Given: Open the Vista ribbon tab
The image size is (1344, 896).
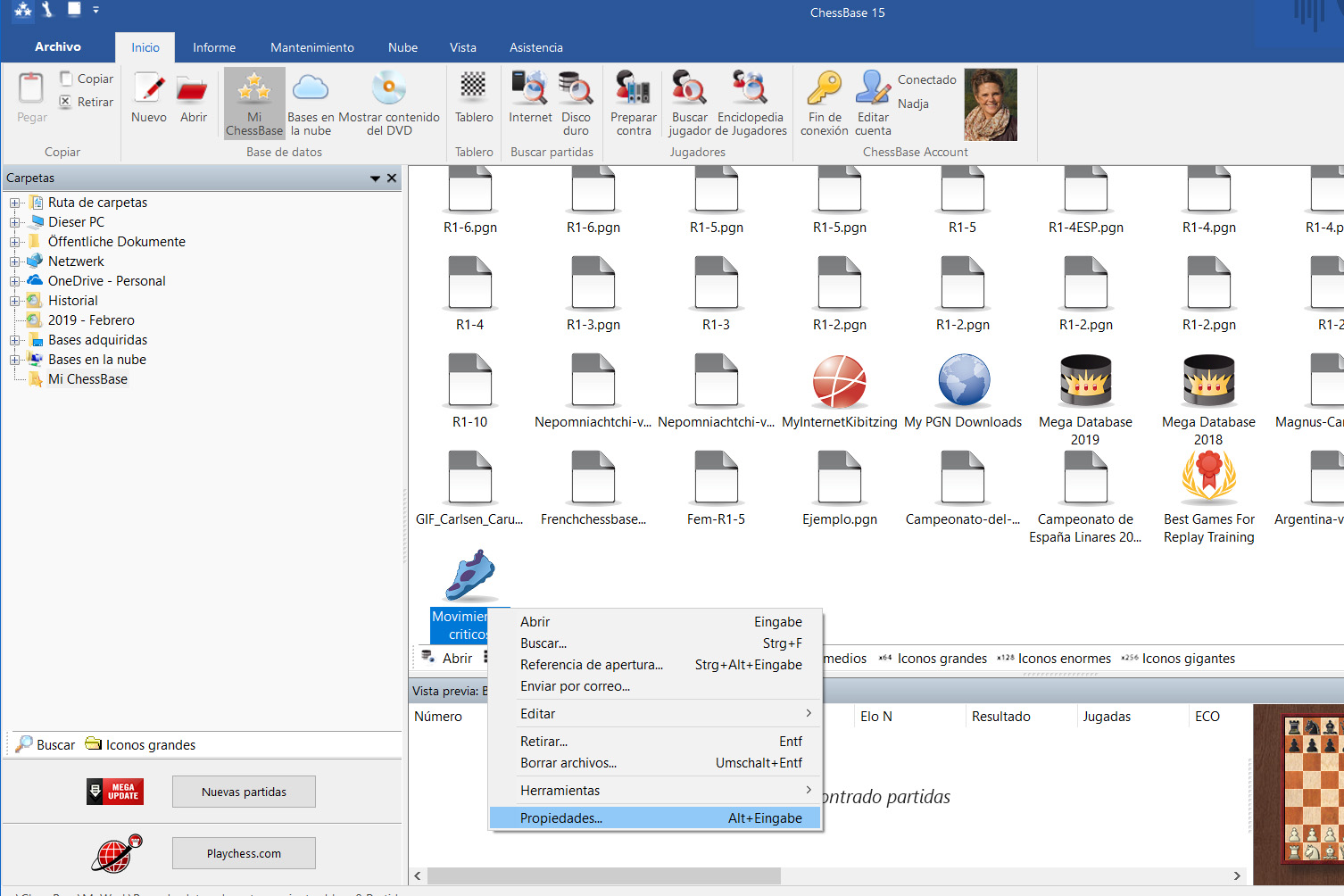Looking at the screenshot, I should point(463,47).
